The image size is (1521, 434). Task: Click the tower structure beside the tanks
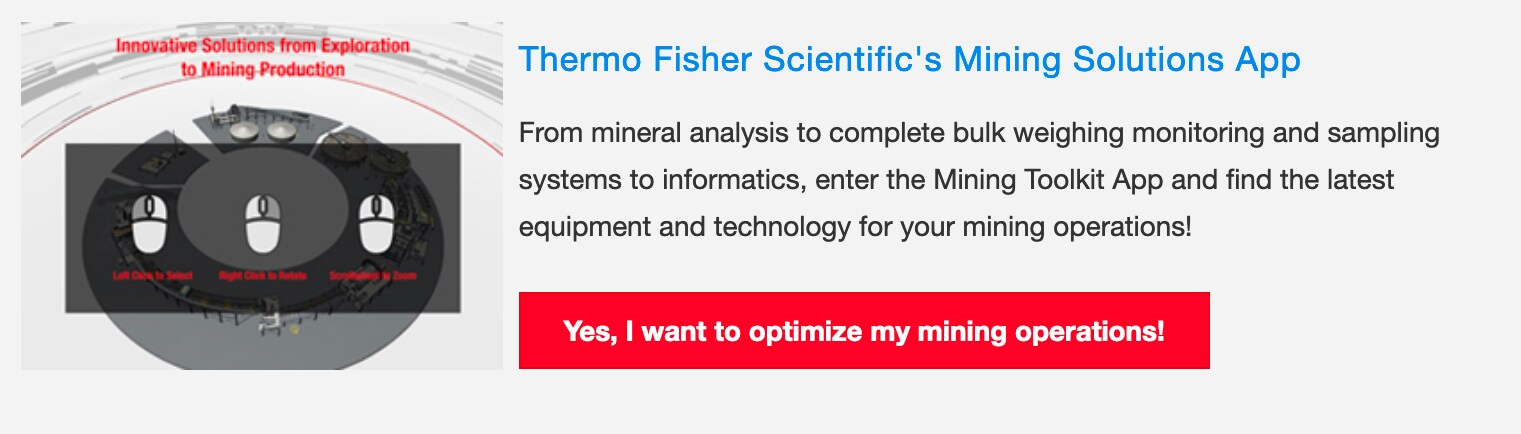tap(213, 112)
